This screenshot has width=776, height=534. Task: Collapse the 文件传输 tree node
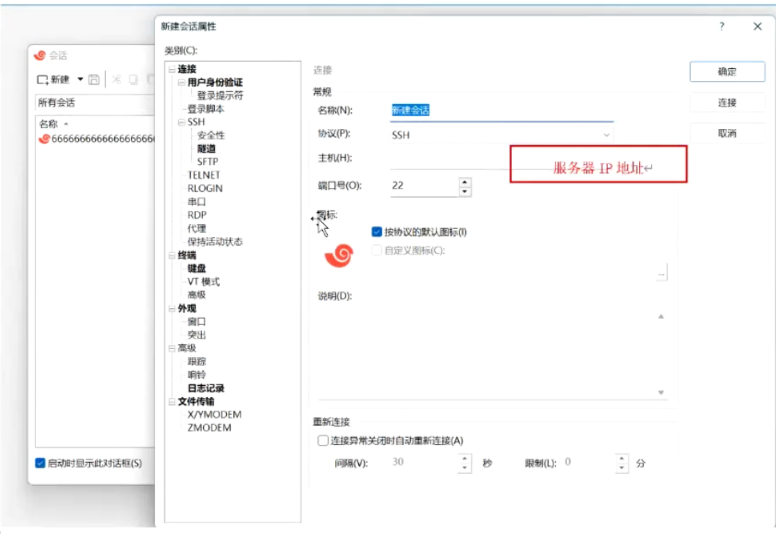coord(172,402)
